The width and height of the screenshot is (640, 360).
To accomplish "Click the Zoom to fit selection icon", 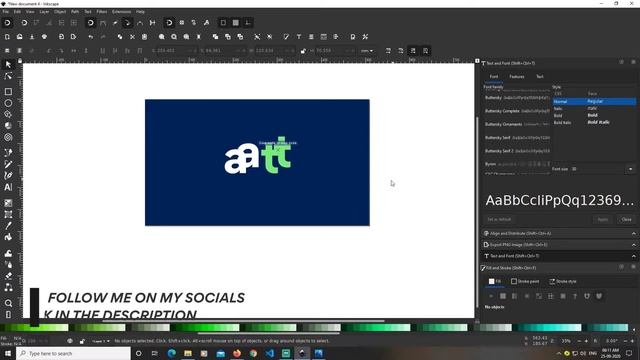I will (162, 37).
